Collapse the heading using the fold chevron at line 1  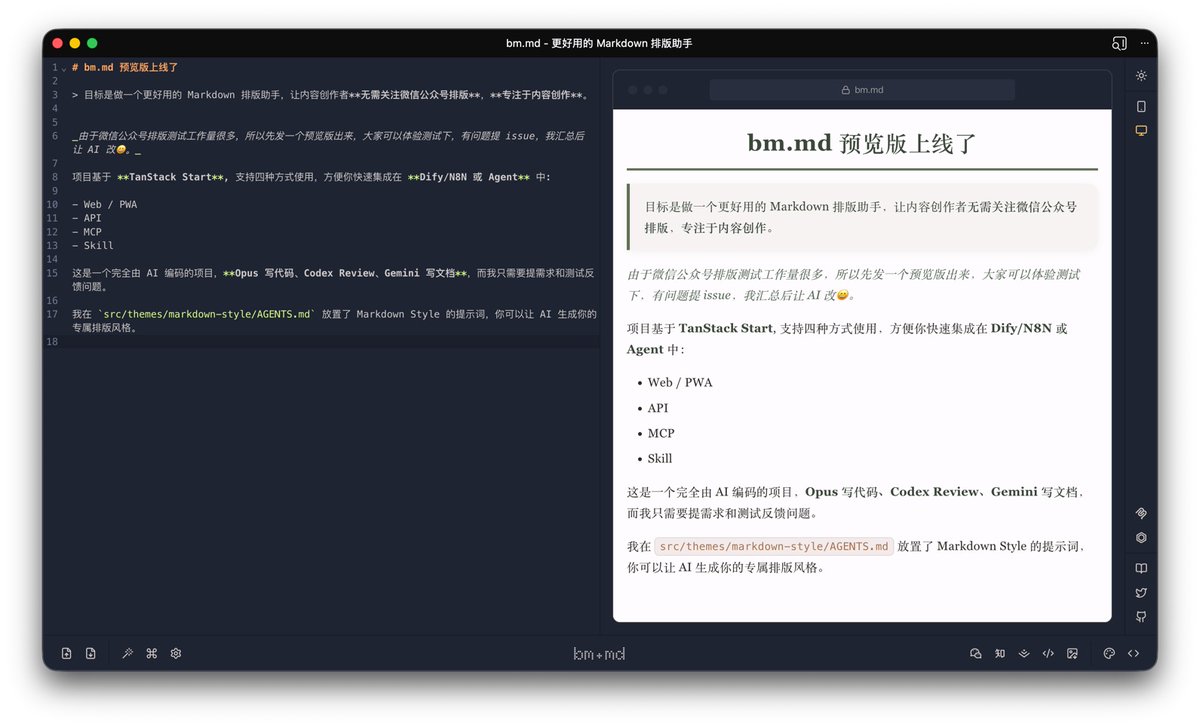click(x=62, y=66)
